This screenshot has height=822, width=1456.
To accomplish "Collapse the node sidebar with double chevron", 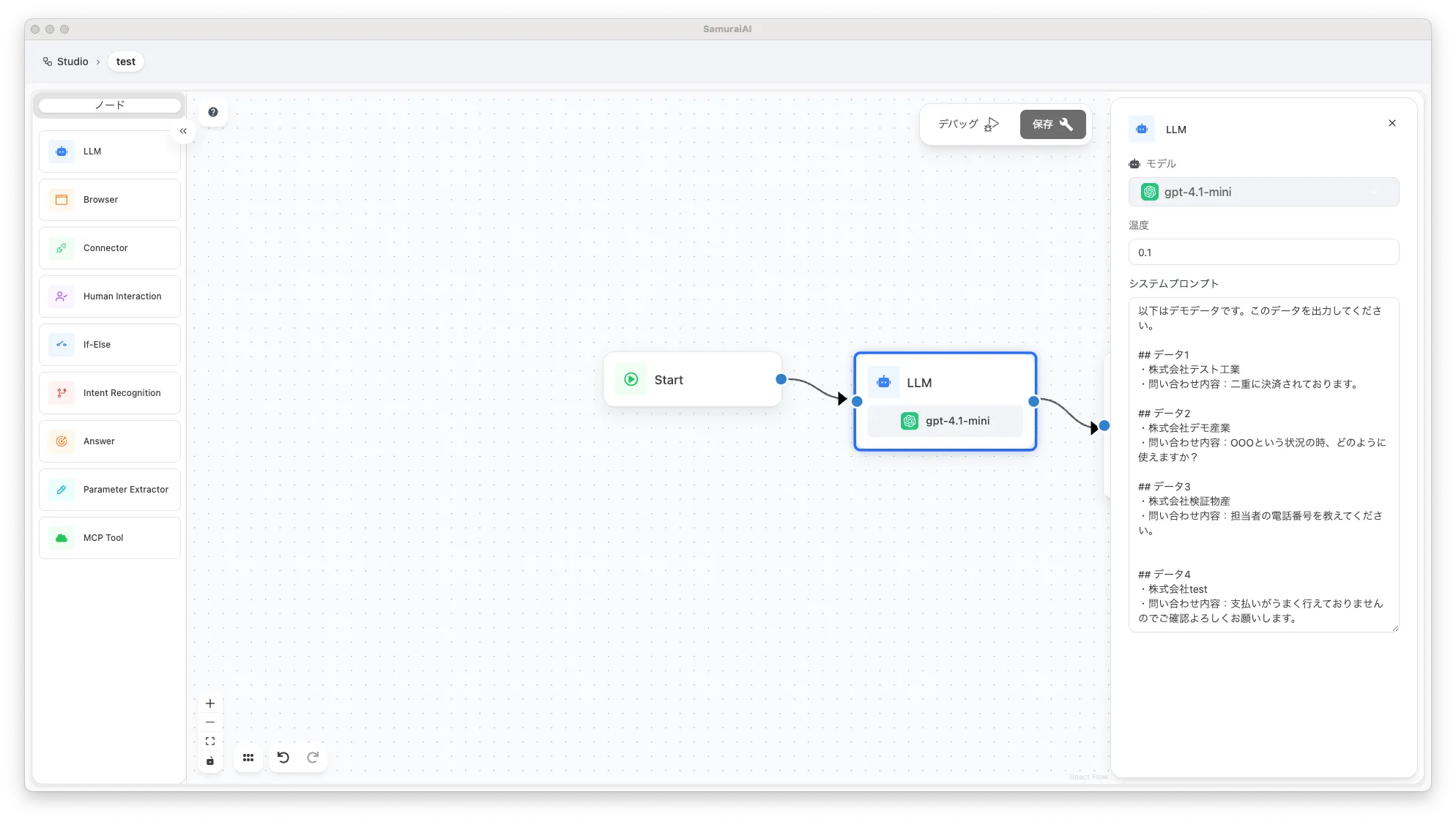I will coord(183,131).
